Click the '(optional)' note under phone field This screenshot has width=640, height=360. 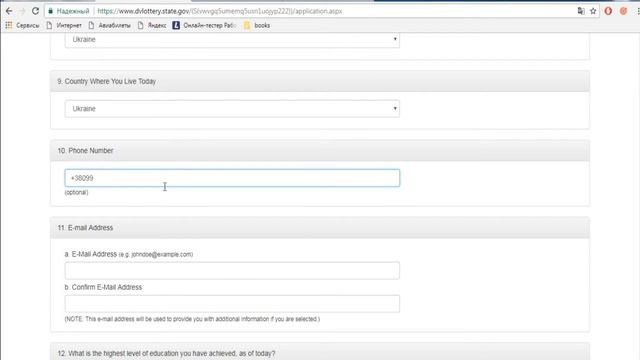[76, 192]
